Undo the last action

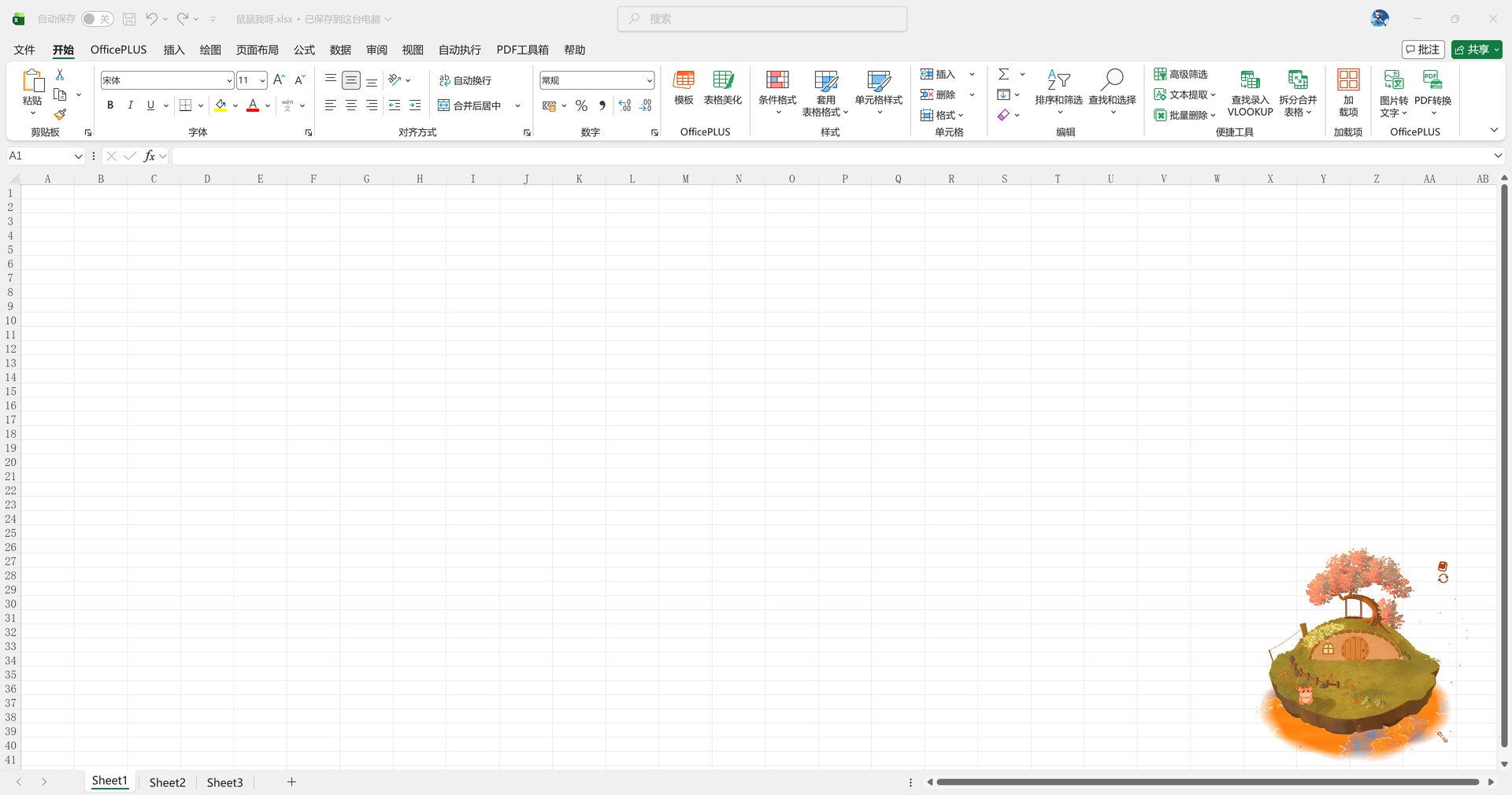[151, 19]
